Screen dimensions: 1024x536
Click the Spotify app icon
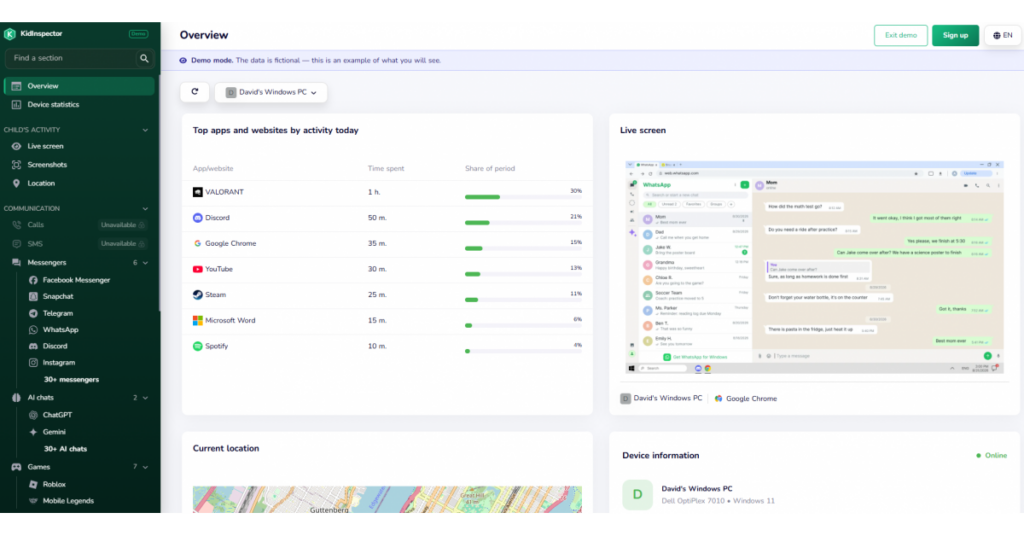point(197,346)
